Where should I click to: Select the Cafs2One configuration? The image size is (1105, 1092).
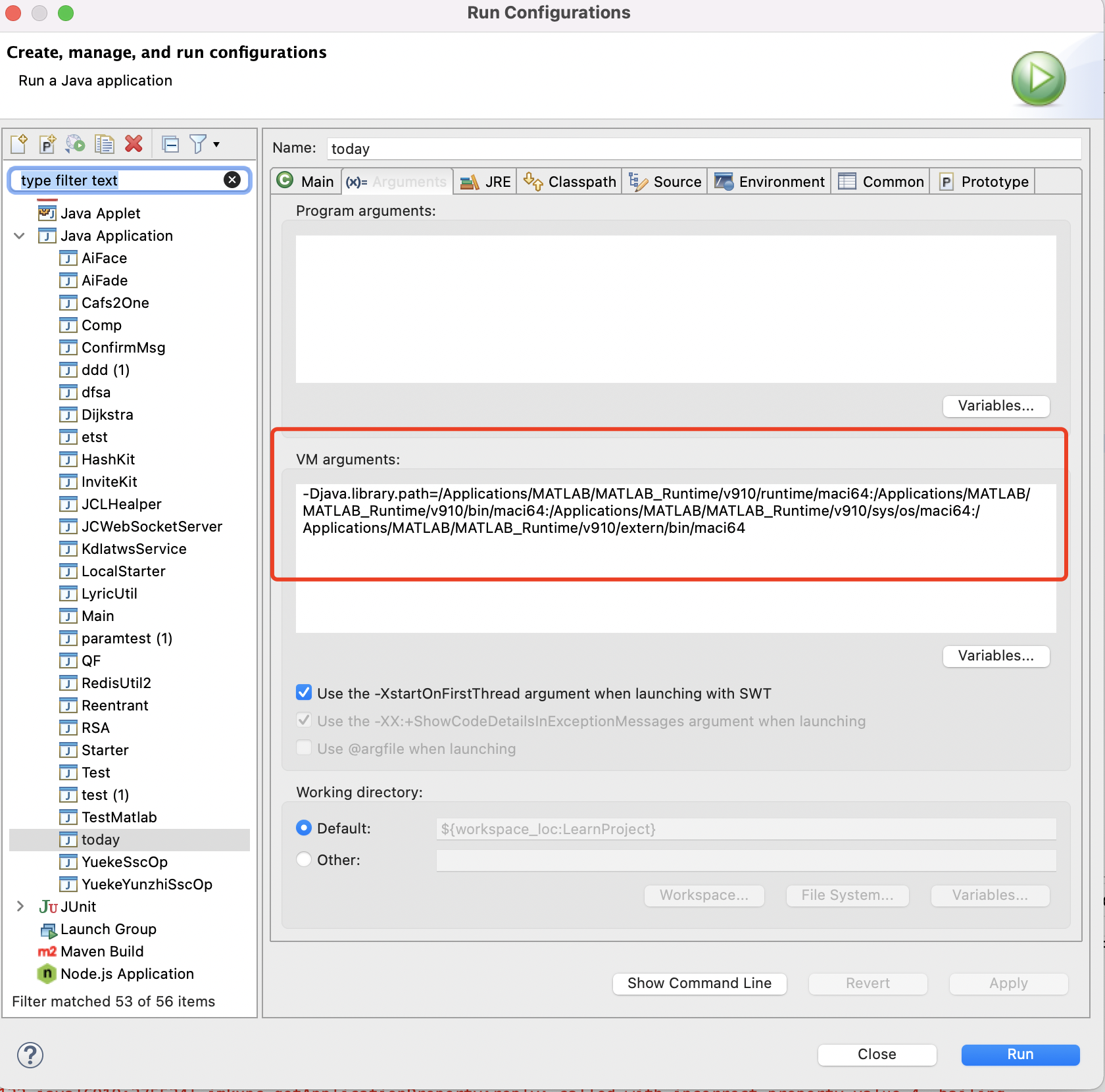coord(104,303)
